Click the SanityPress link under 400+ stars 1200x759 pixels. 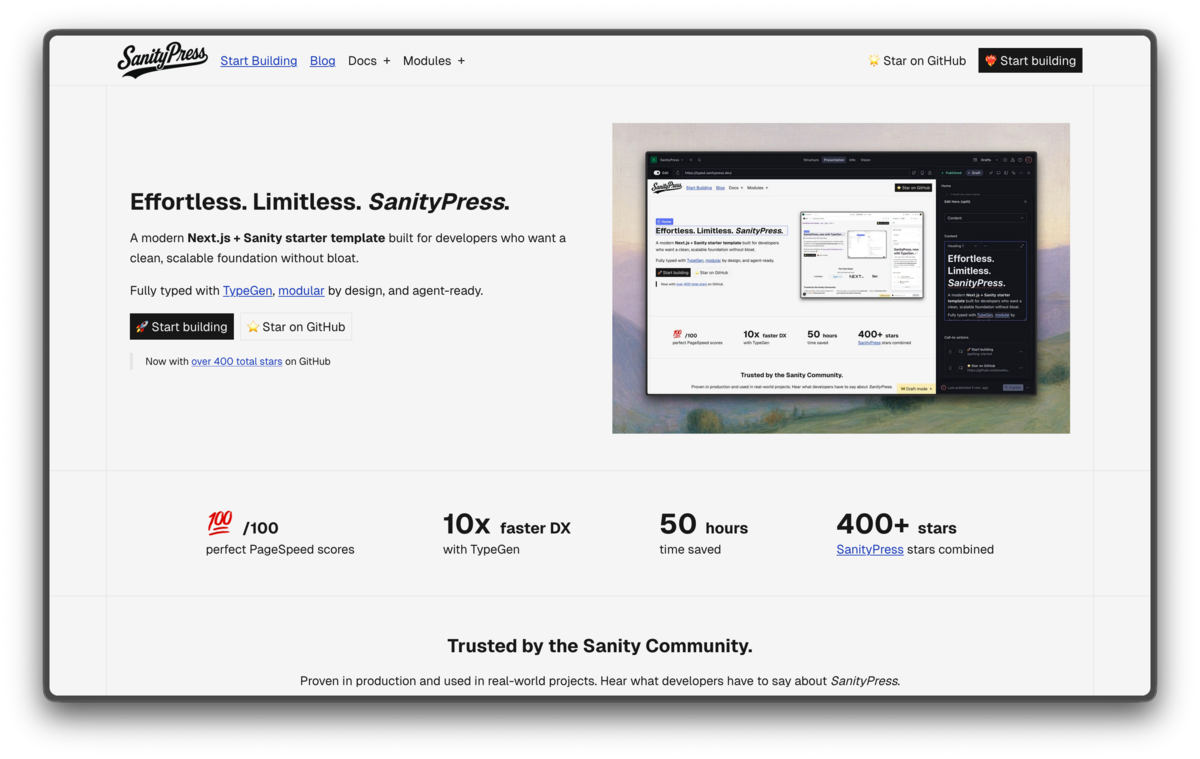(869, 549)
